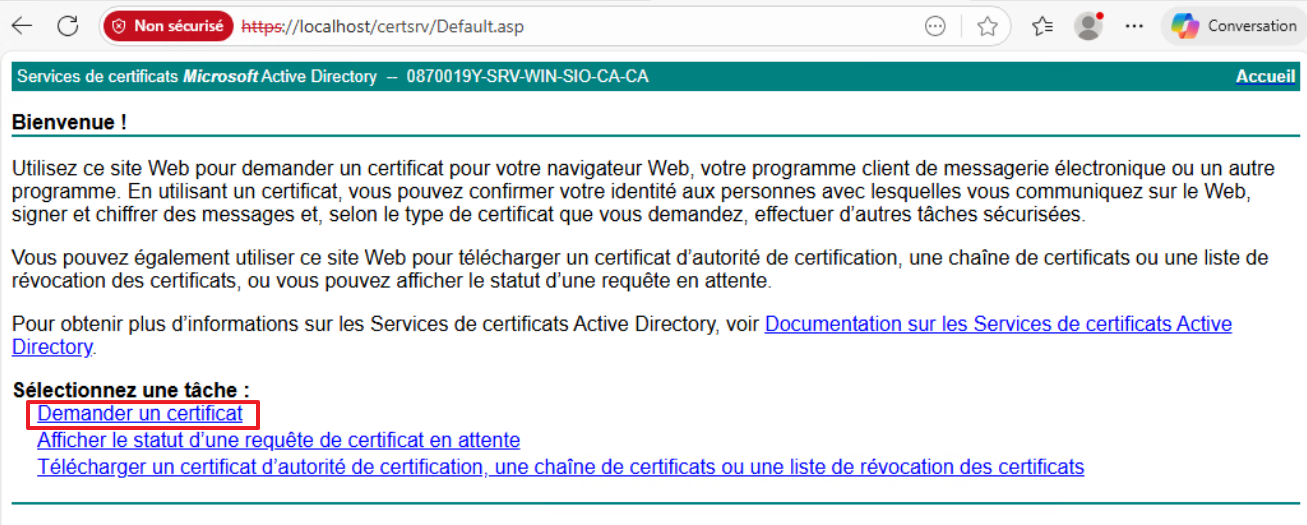Click the red Non sécurisé security badge
The height and width of the screenshot is (525, 1307).
coord(168,27)
